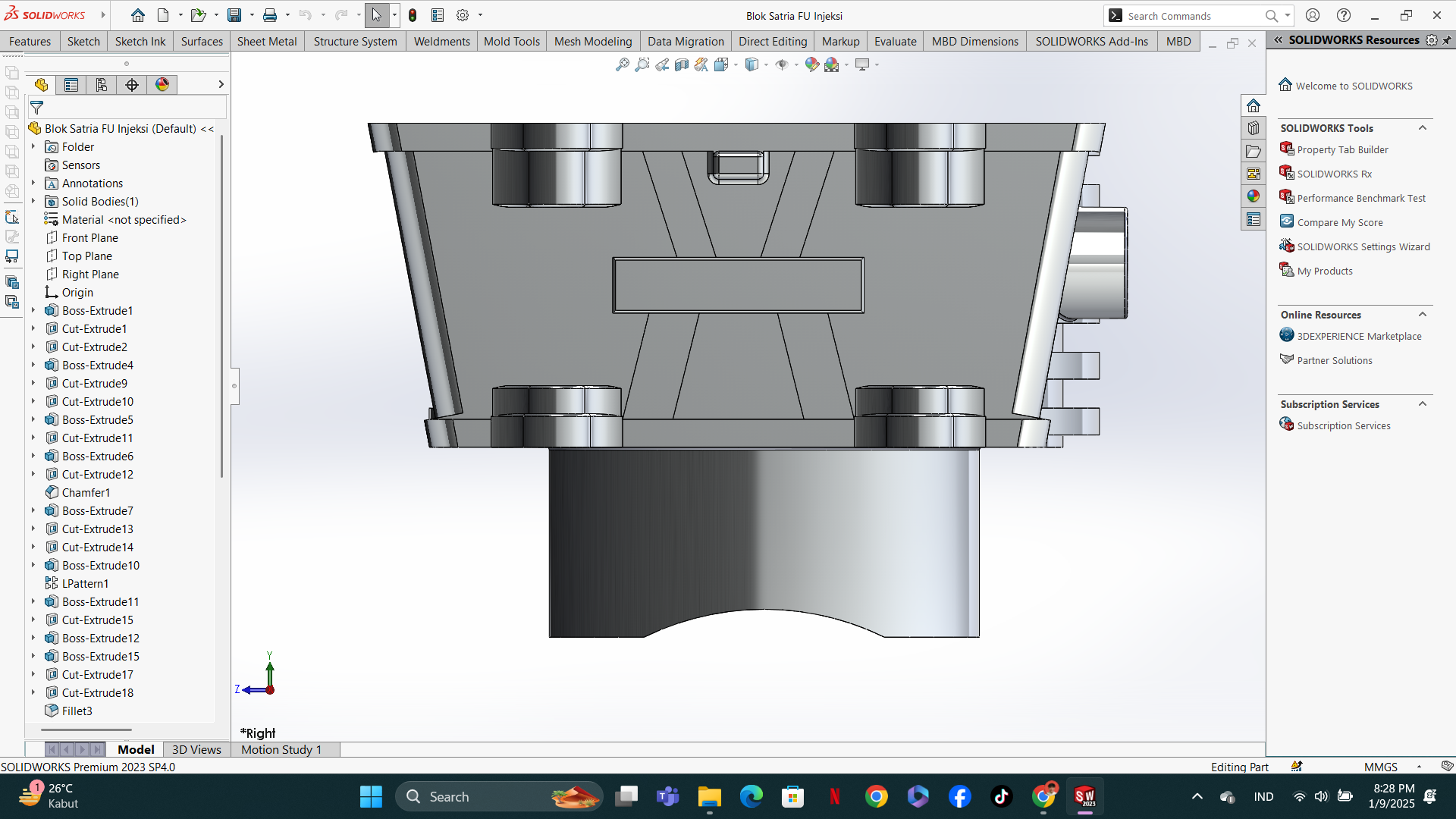This screenshot has width=1456, height=819.
Task: Open Design Library task pane icon
Action: pos(1254,128)
